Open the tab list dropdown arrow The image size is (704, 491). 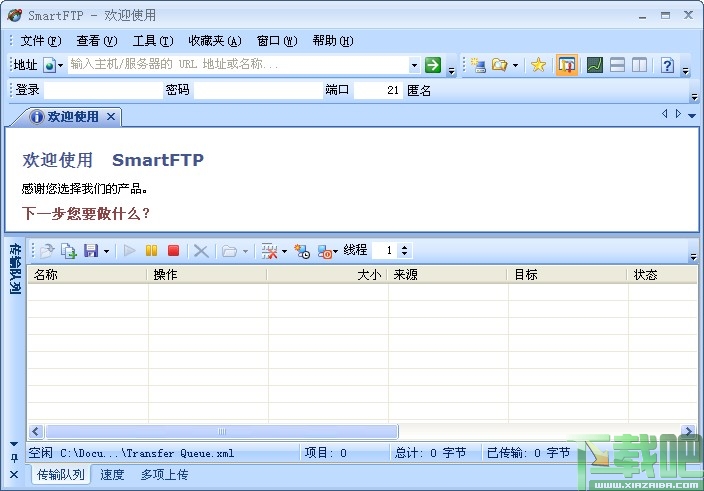692,116
